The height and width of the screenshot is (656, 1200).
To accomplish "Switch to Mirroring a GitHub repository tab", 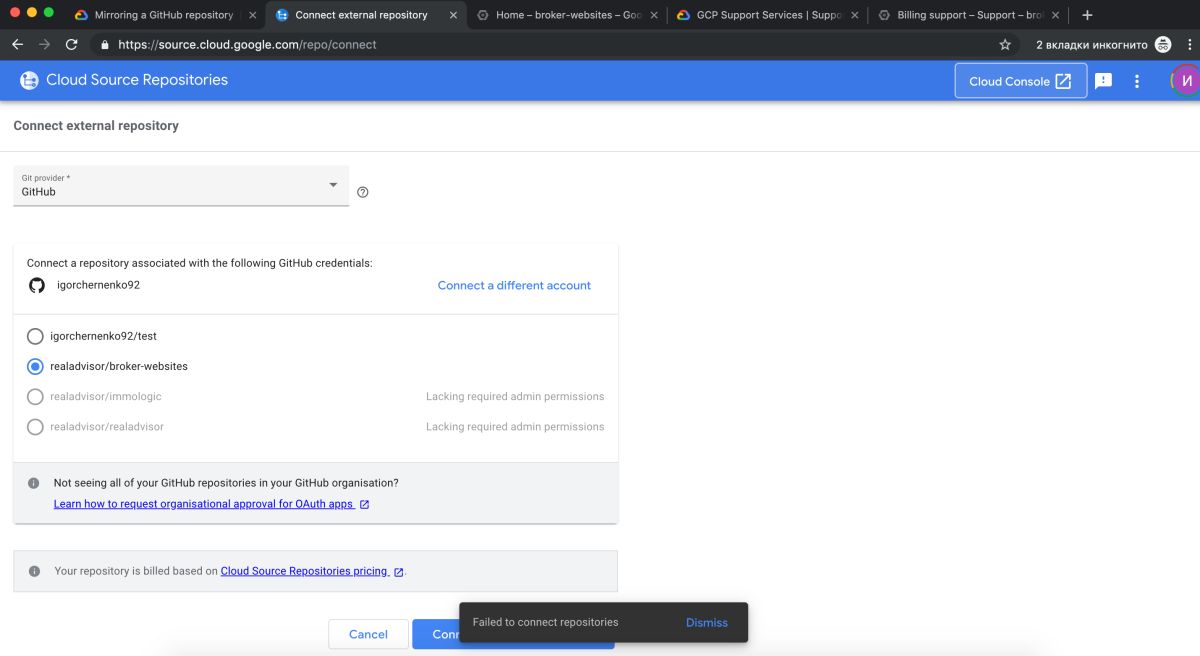I will tap(164, 16).
